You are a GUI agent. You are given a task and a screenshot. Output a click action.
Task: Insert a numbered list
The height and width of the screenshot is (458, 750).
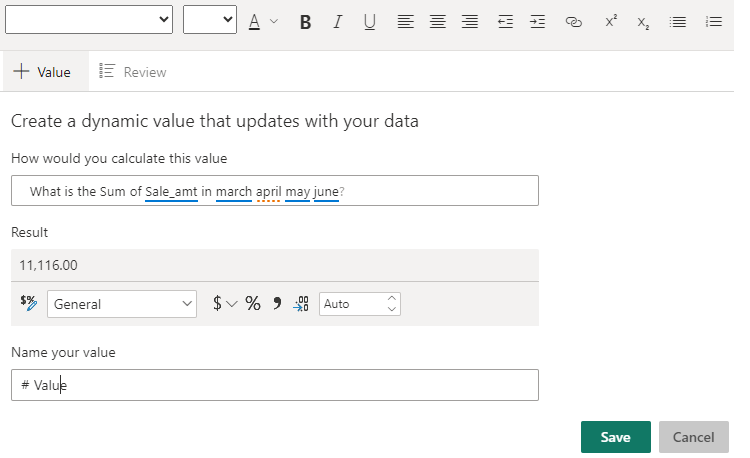[713, 21]
